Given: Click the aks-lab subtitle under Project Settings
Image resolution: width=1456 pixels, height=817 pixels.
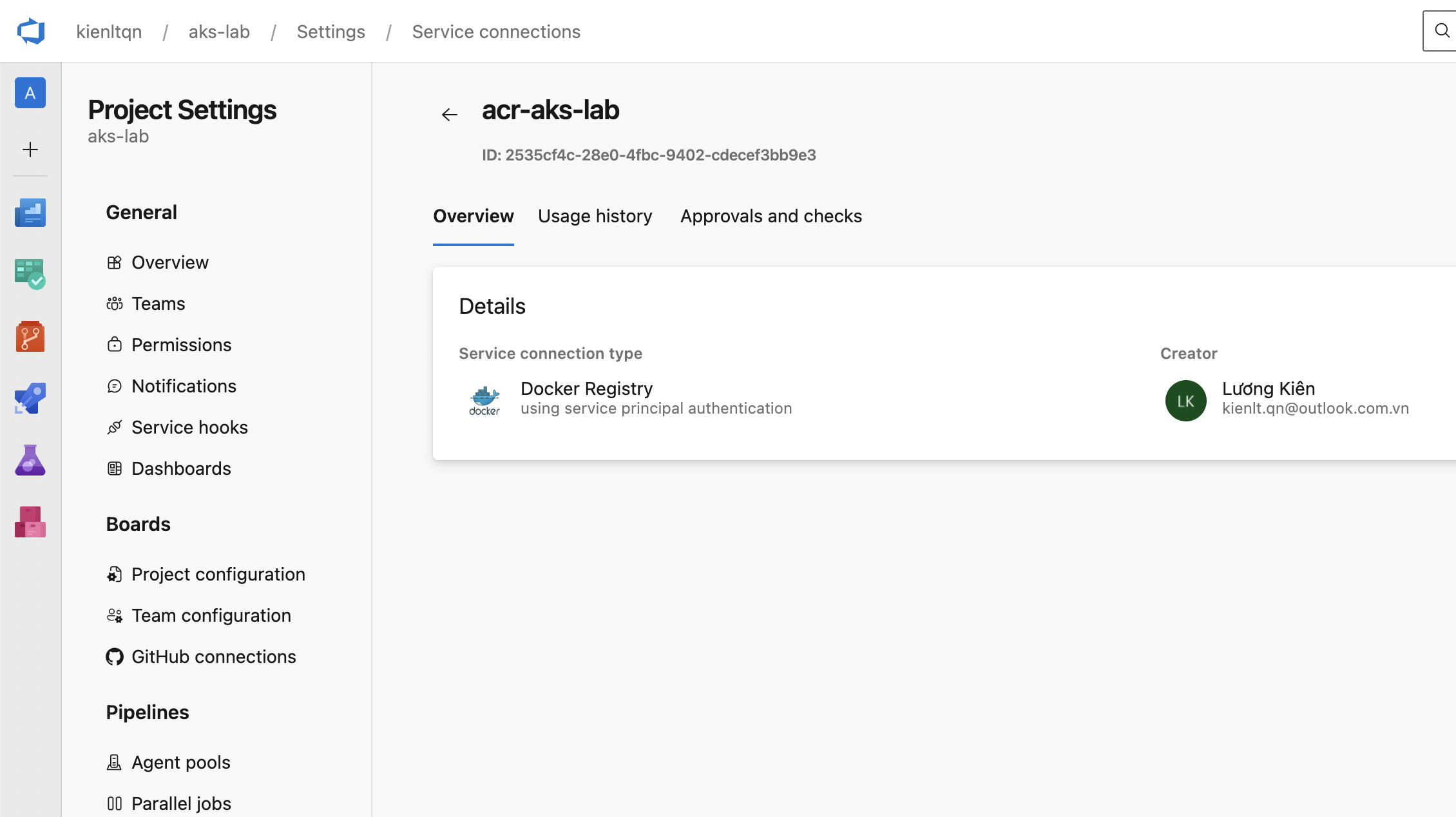Looking at the screenshot, I should pyautogui.click(x=119, y=136).
